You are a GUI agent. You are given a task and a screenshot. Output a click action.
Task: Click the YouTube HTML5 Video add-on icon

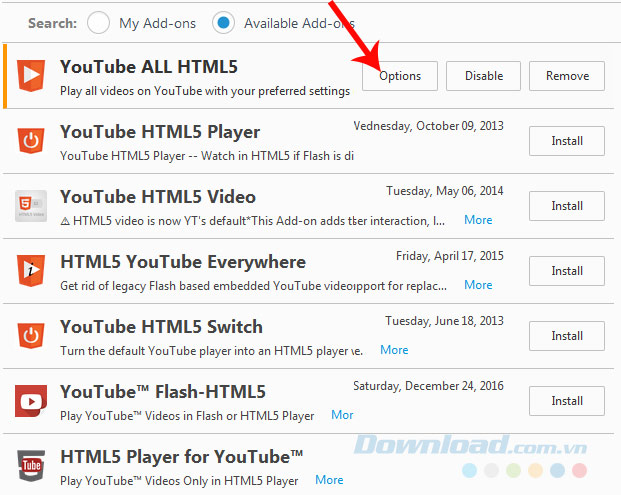31,206
